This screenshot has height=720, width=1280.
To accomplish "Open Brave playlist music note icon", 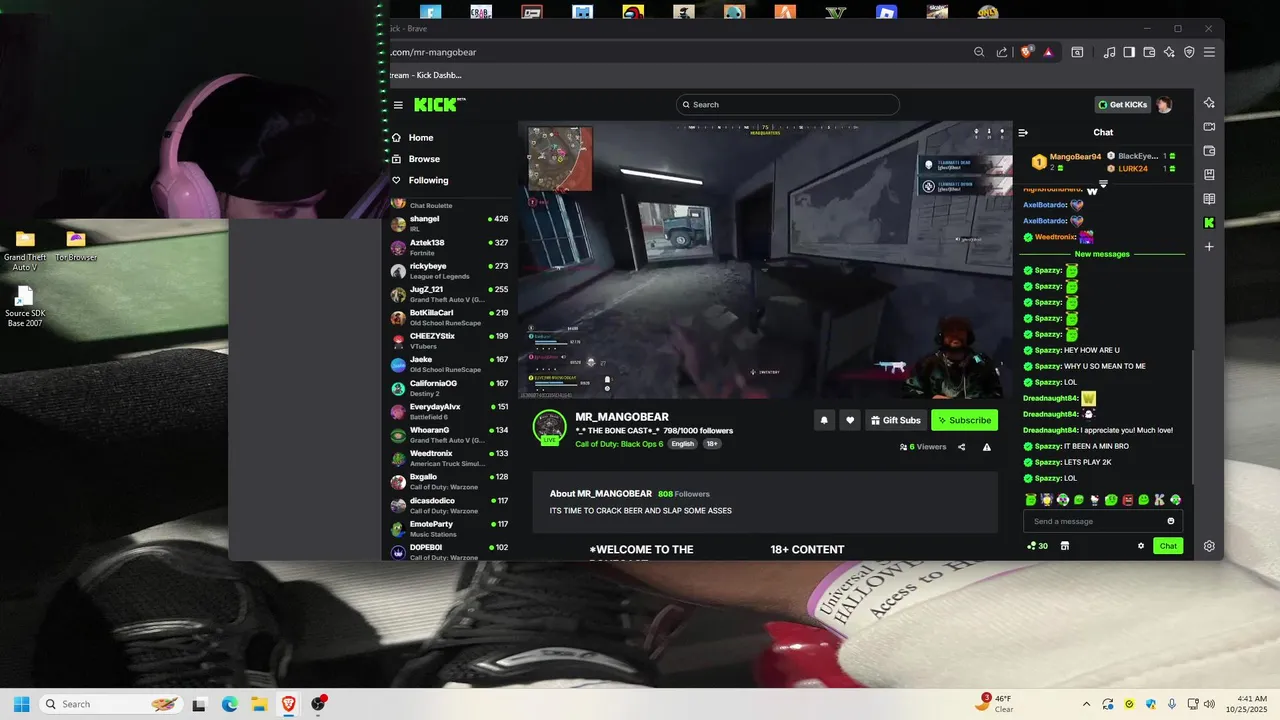I will [x=1110, y=52].
